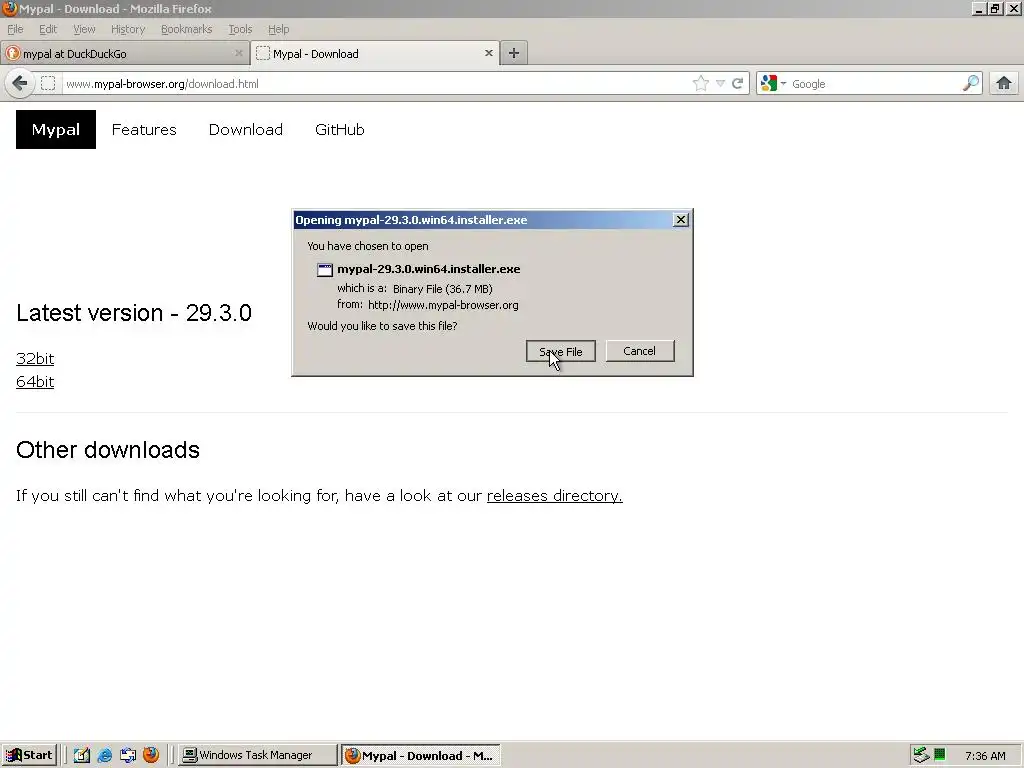Open the releases directory link

click(x=554, y=496)
